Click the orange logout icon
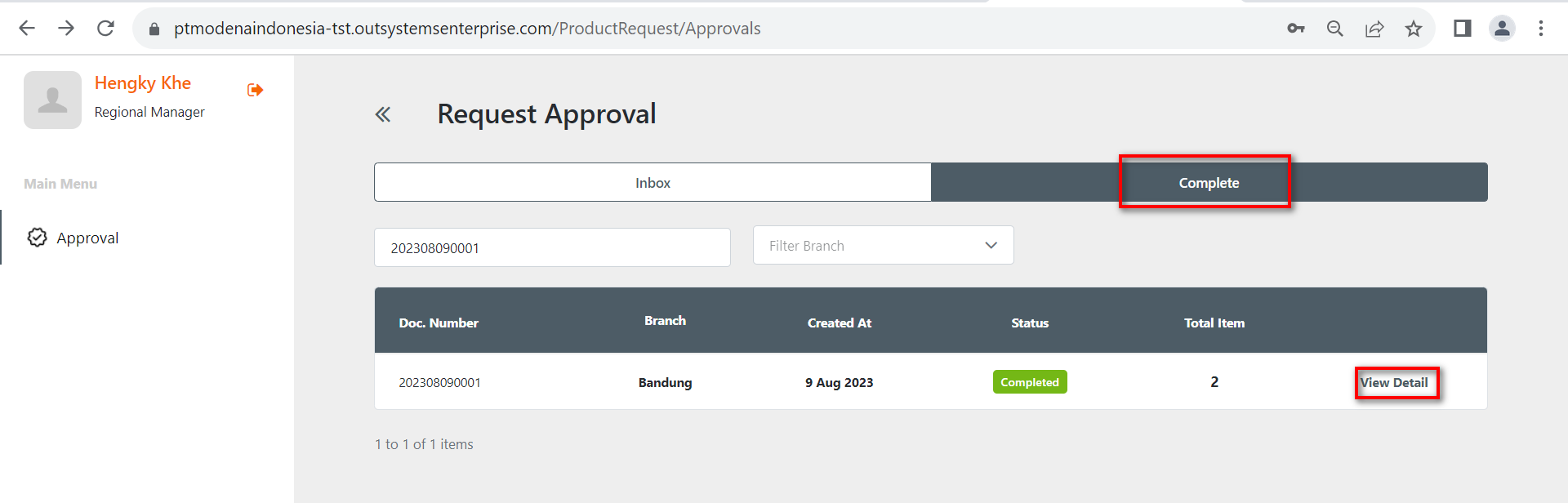 click(x=255, y=90)
